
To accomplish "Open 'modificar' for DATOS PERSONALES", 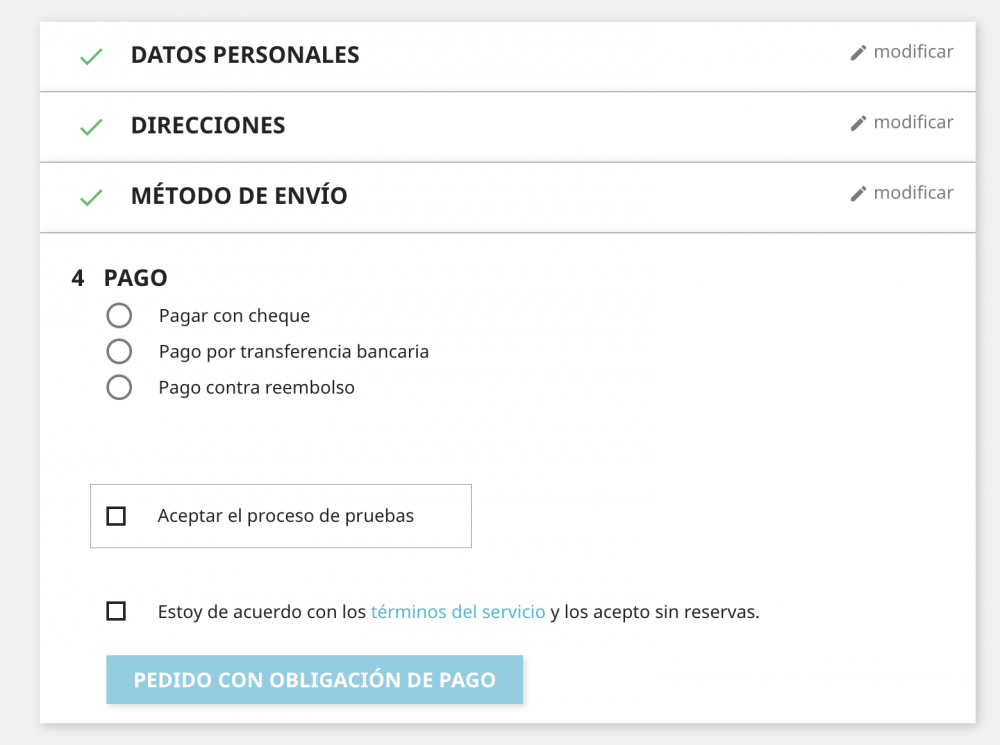I will tap(913, 51).
